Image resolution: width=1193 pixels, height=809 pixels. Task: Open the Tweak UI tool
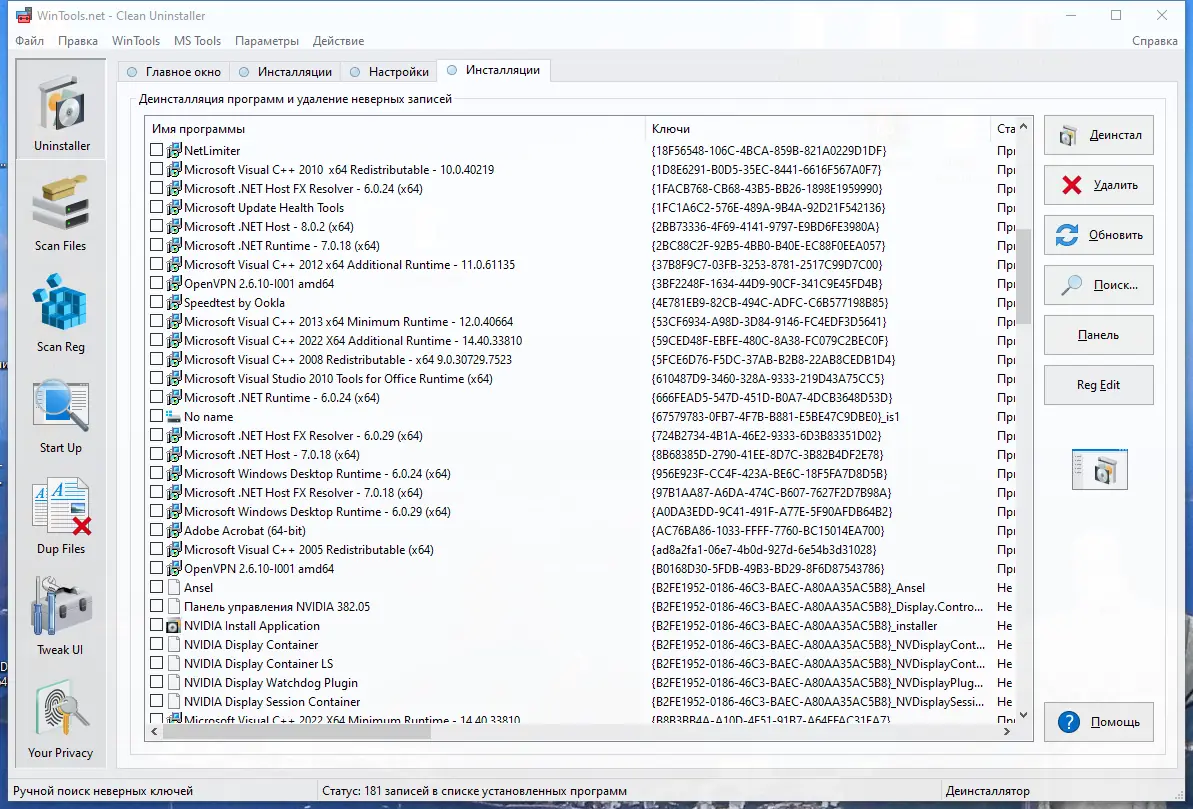[x=61, y=617]
